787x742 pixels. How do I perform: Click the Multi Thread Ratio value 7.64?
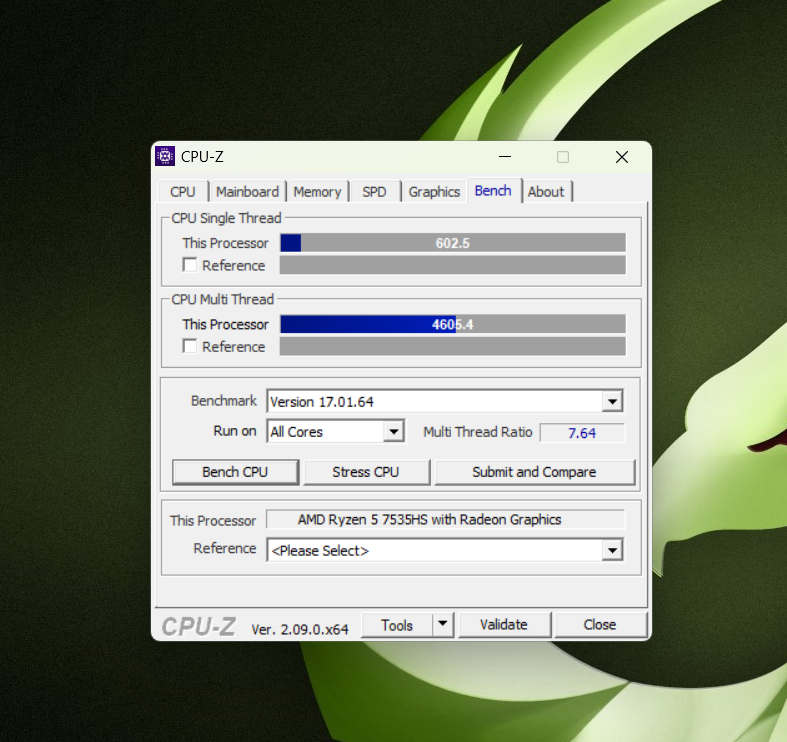[x=582, y=433]
